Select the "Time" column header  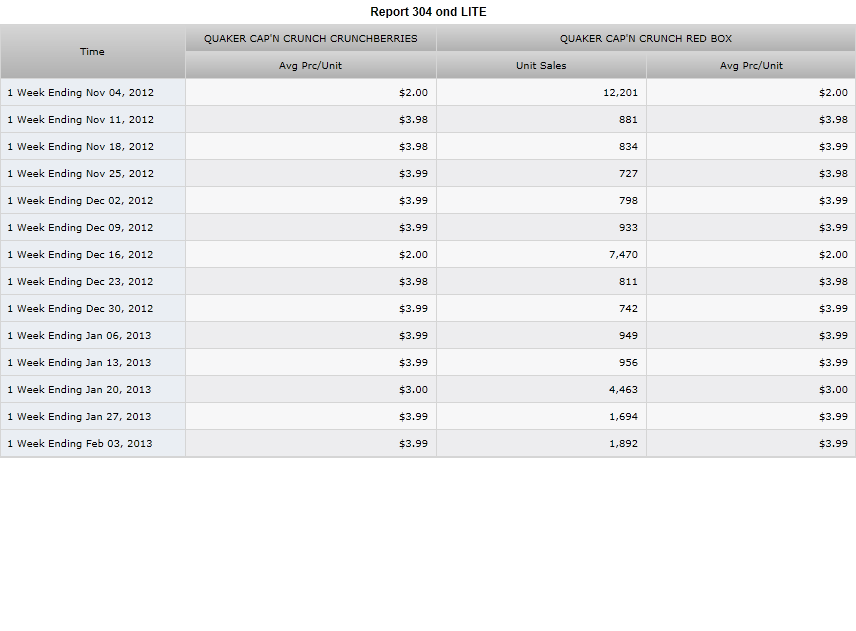point(92,51)
